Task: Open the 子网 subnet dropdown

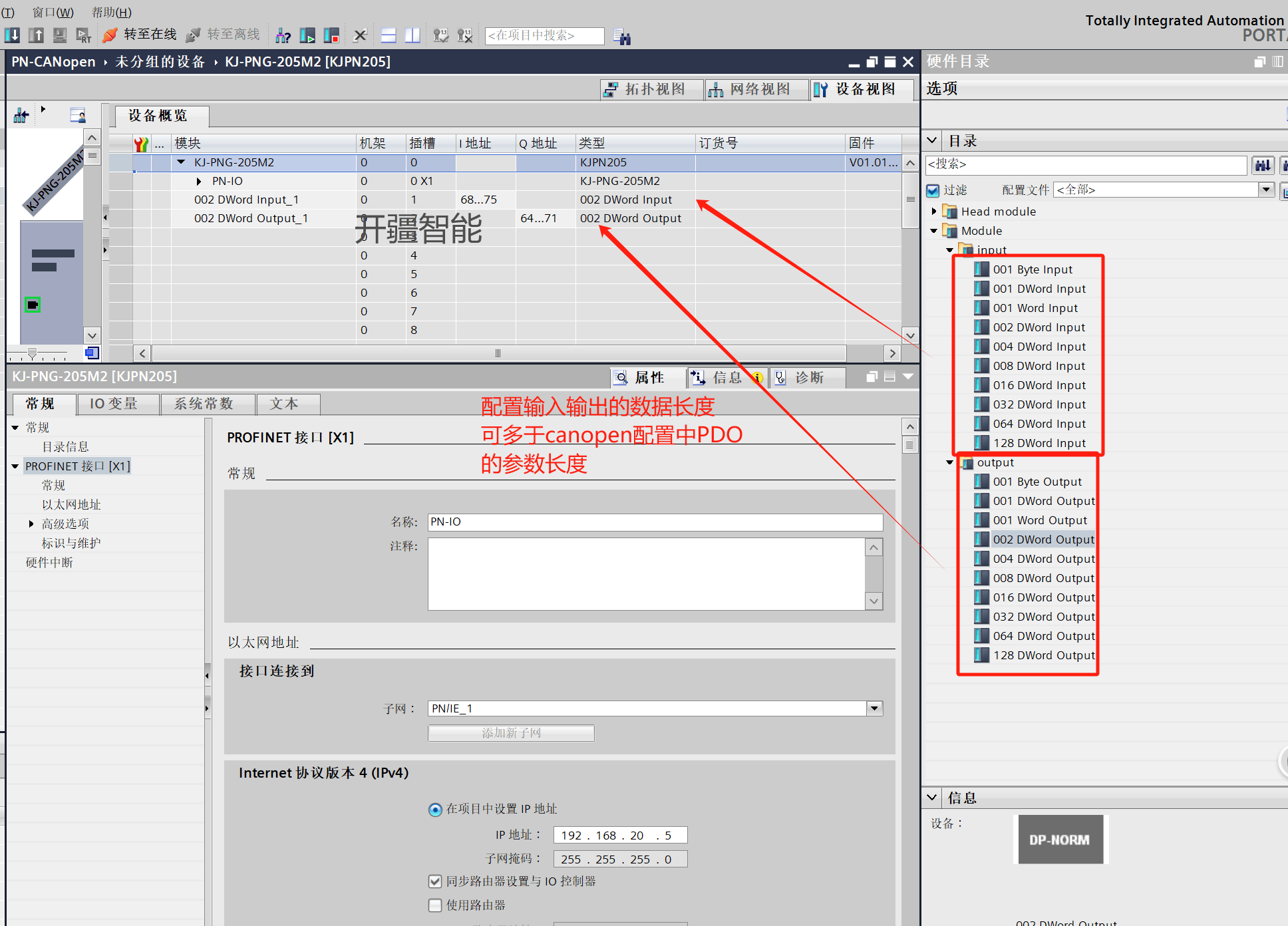Action: 875,708
